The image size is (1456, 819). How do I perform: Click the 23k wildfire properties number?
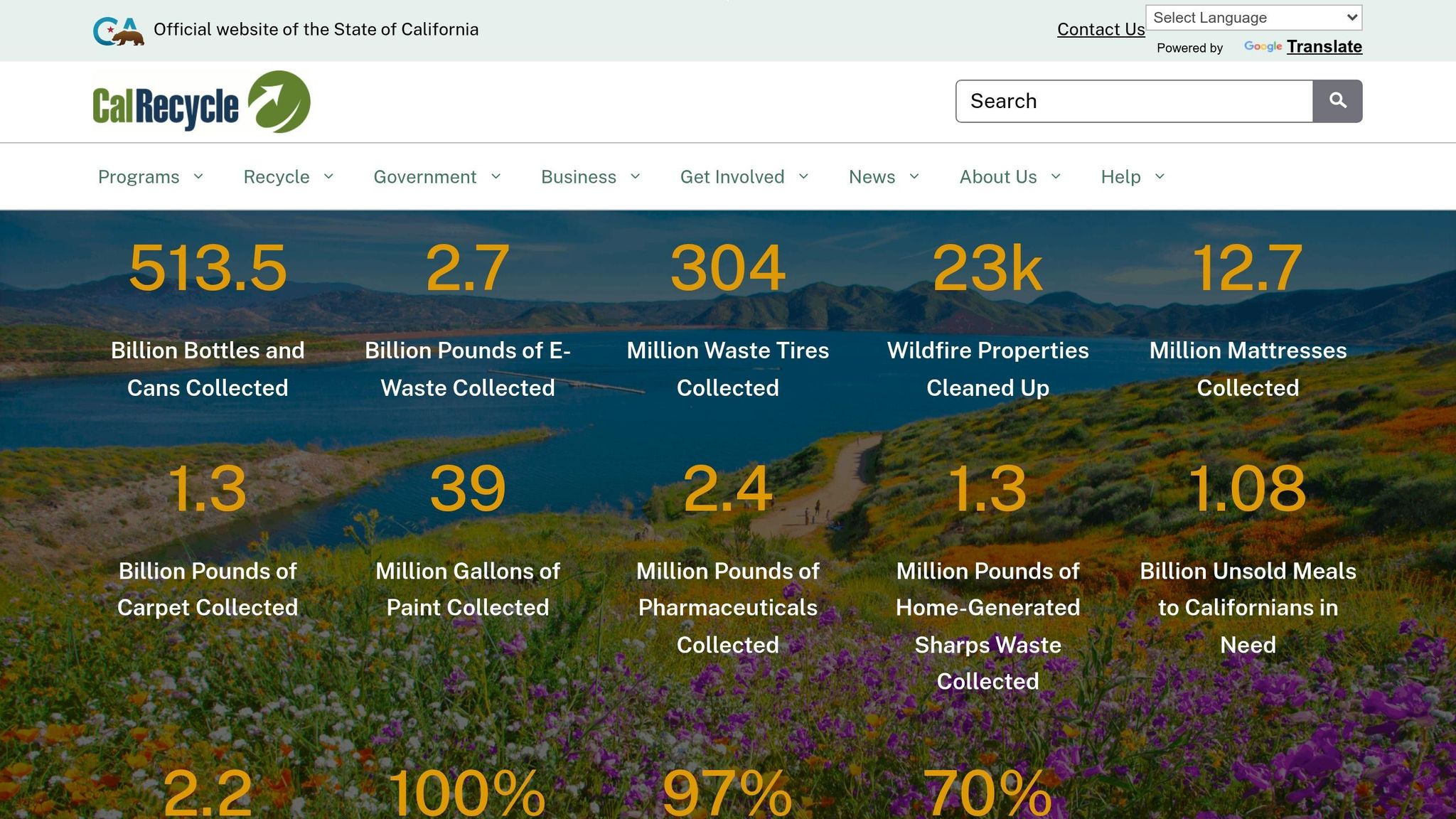tap(988, 268)
